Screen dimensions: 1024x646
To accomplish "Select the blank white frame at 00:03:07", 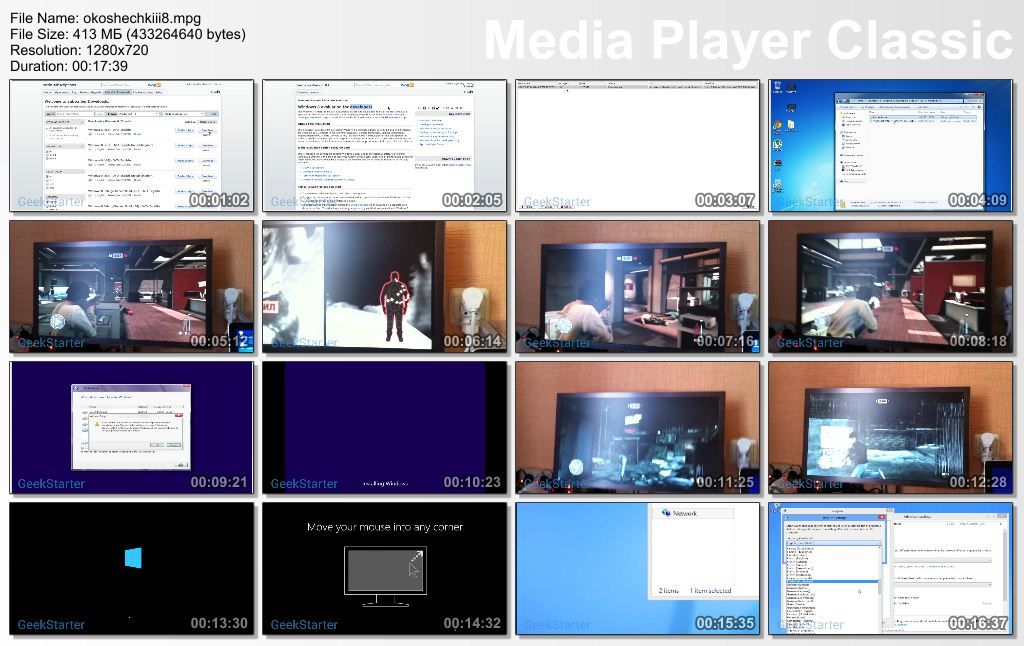I will (638, 146).
